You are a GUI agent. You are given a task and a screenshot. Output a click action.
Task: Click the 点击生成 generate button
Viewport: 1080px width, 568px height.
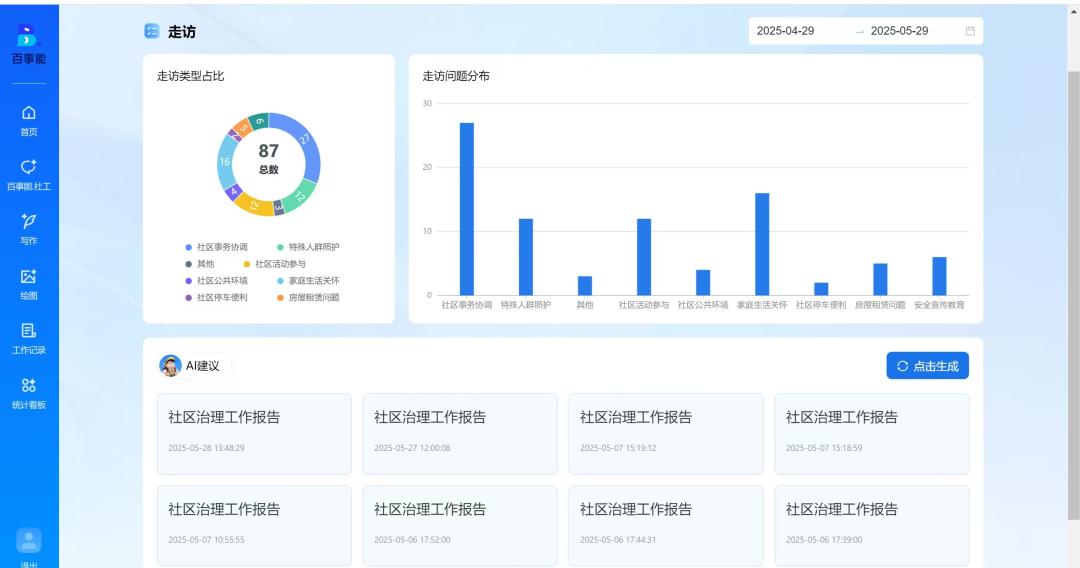[x=927, y=366]
